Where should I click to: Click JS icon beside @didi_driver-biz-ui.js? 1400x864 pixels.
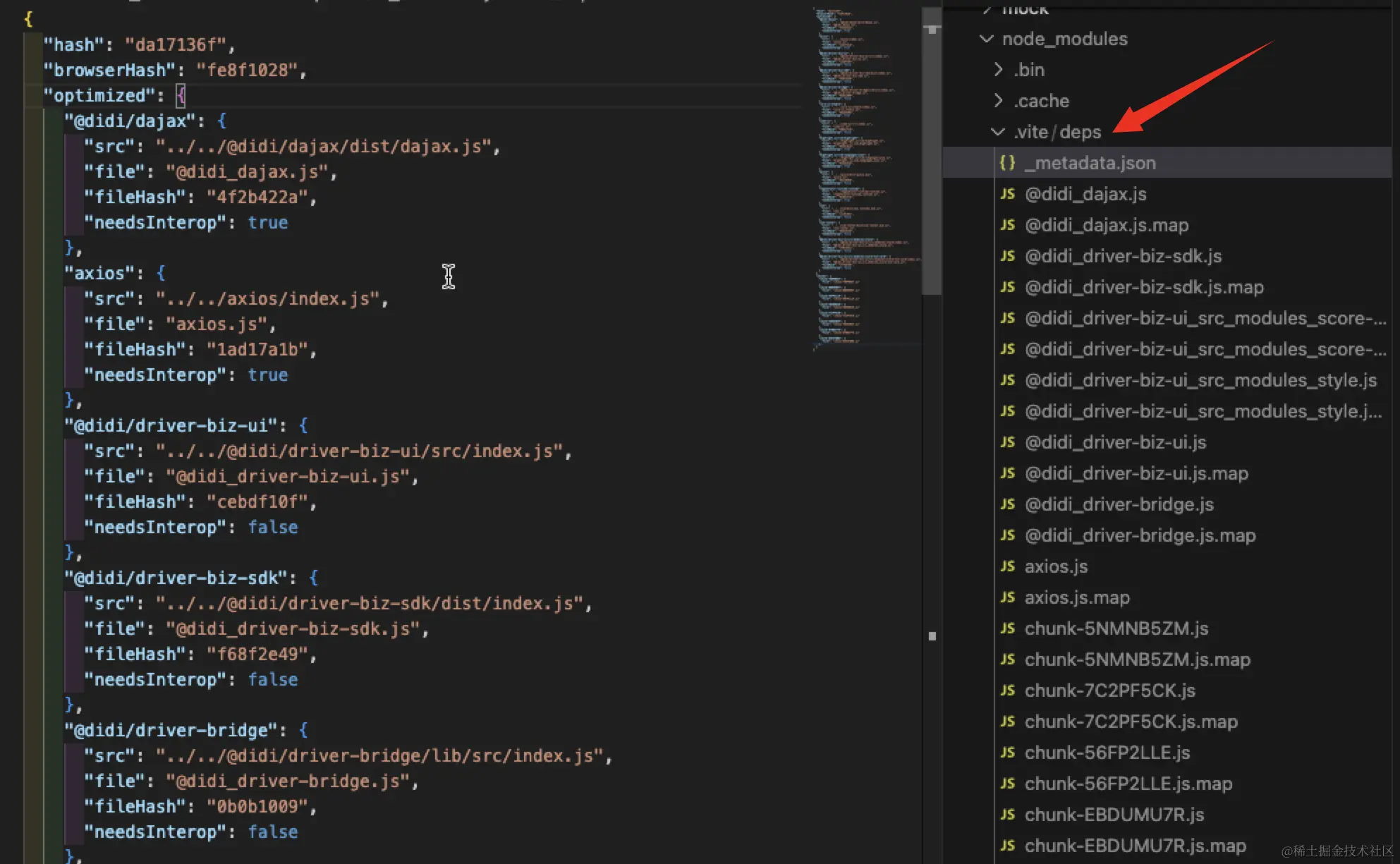click(1007, 442)
